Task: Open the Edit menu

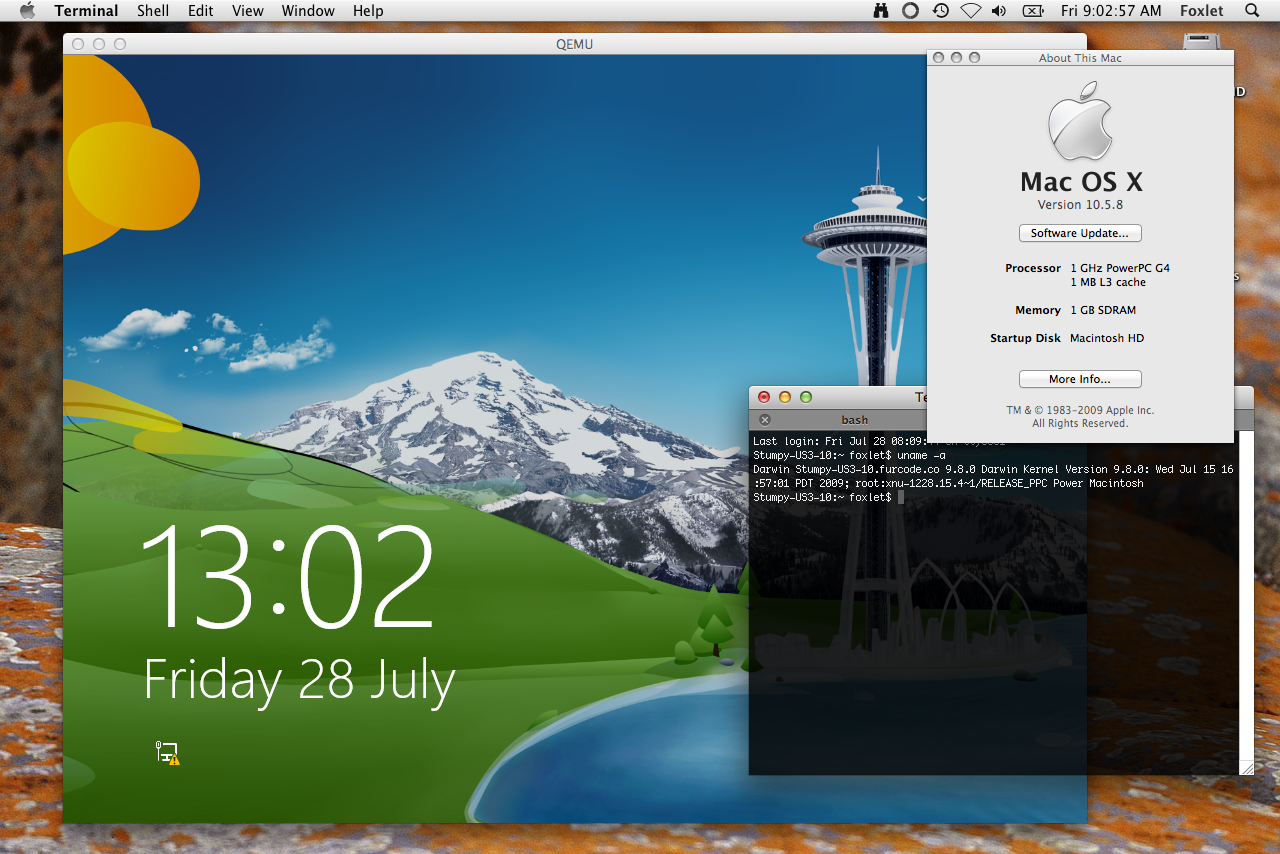Action: 201,11
